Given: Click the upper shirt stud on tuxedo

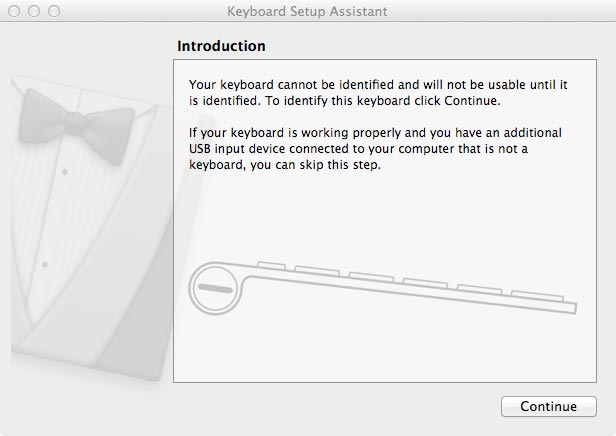Looking at the screenshot, I should 65,172.
